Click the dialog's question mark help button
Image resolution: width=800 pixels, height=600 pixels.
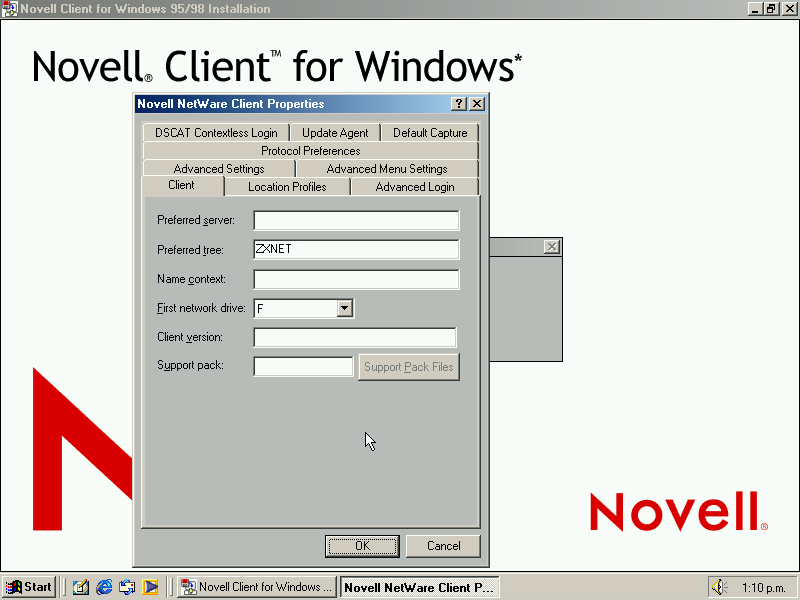[459, 104]
